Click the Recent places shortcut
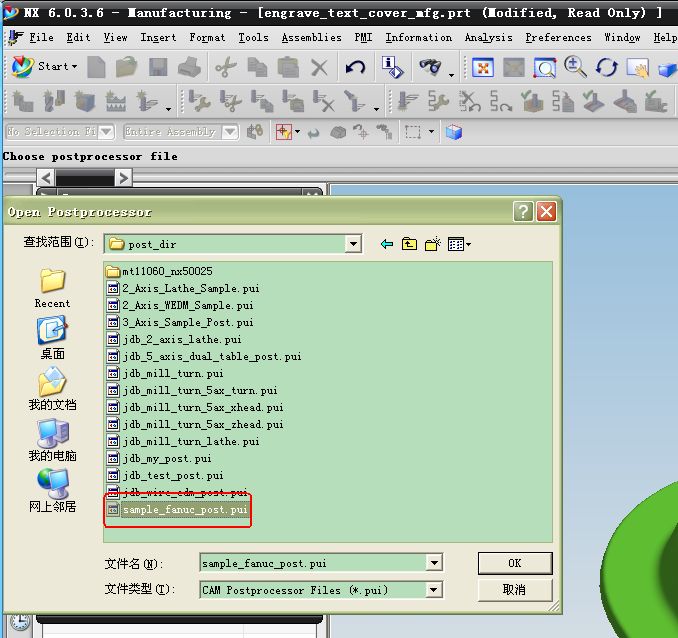678x638 pixels. point(52,288)
